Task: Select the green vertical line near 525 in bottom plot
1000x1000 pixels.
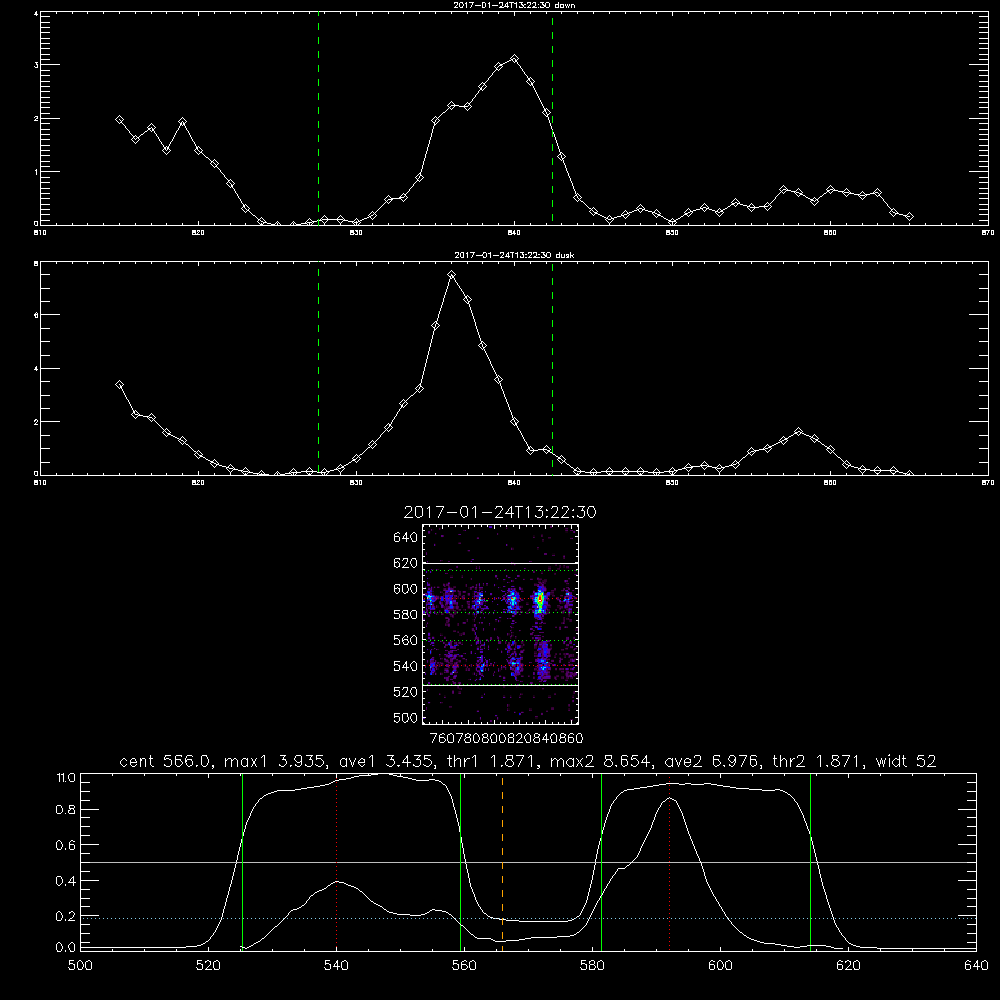Action: coord(242,861)
